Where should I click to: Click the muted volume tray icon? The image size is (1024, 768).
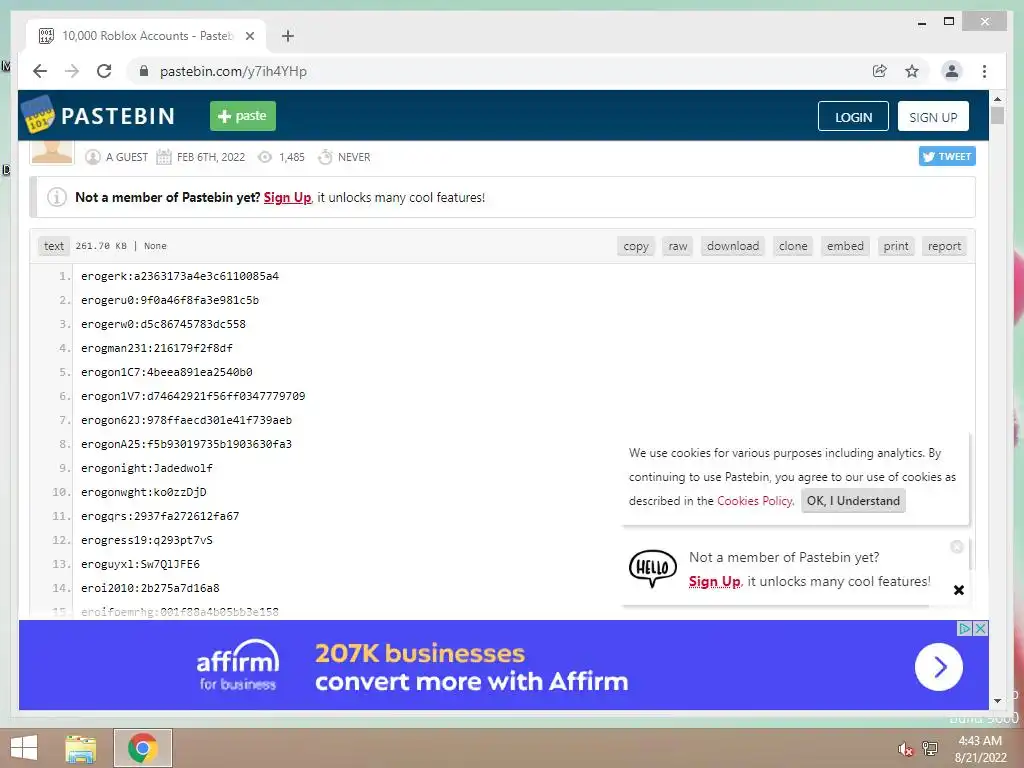[905, 749]
